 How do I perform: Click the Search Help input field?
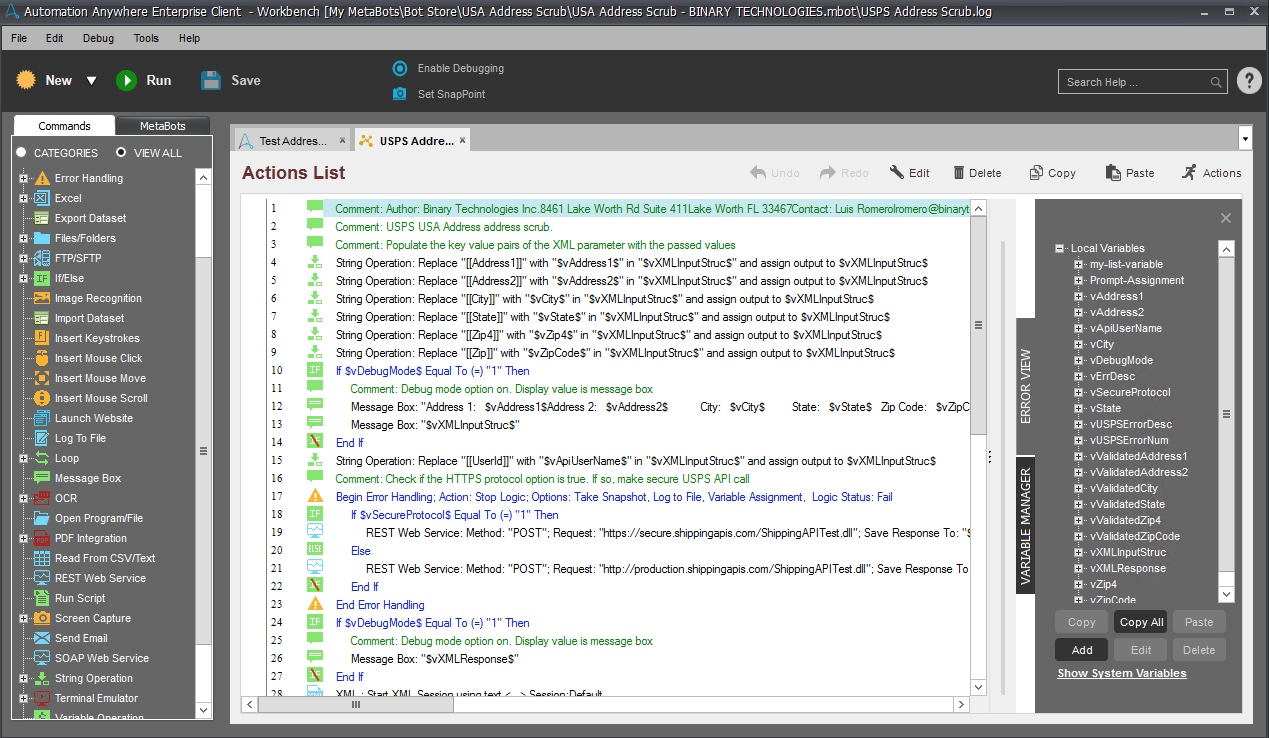click(1135, 82)
